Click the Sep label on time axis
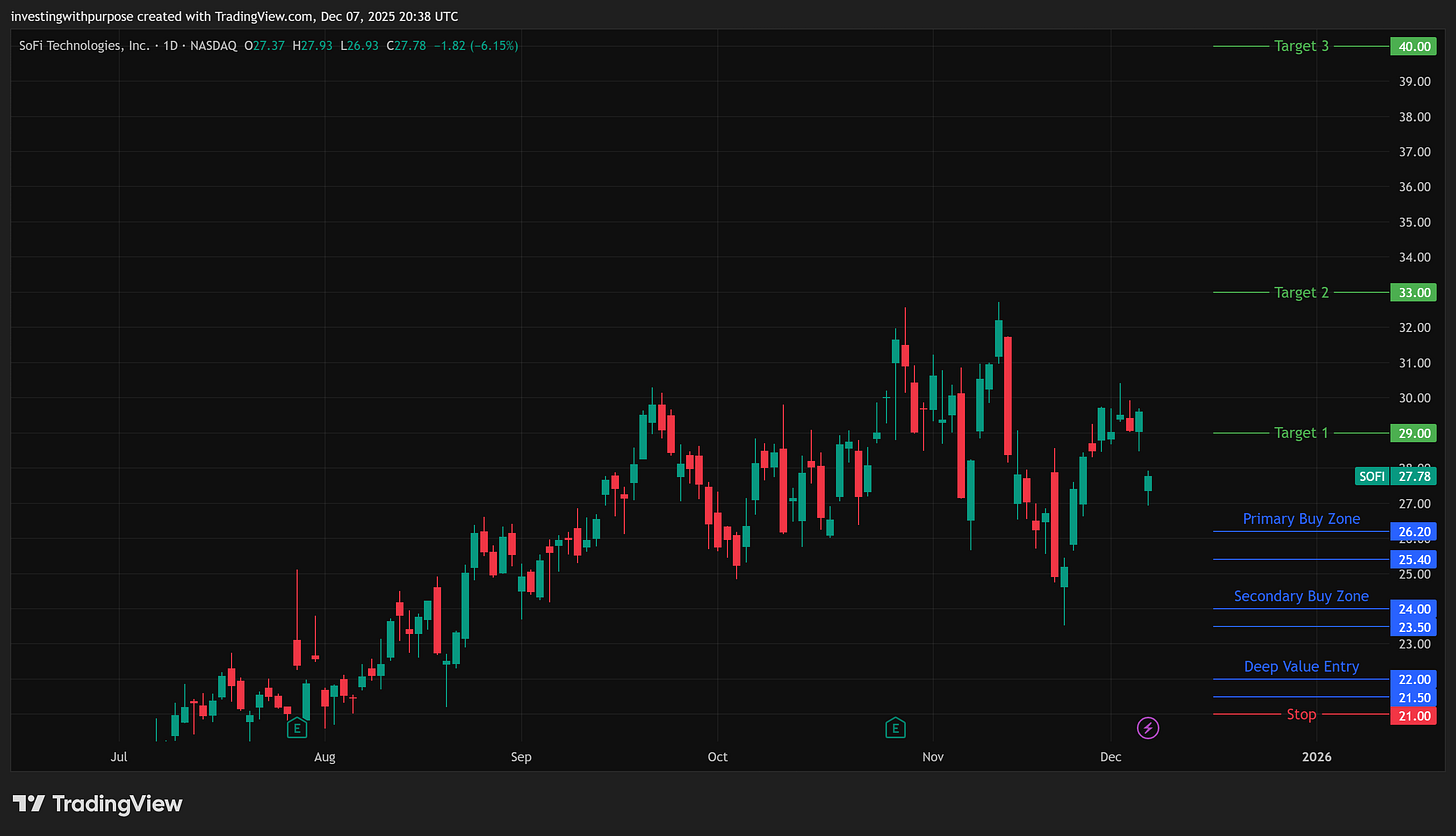This screenshot has width=1456, height=836. click(520, 757)
